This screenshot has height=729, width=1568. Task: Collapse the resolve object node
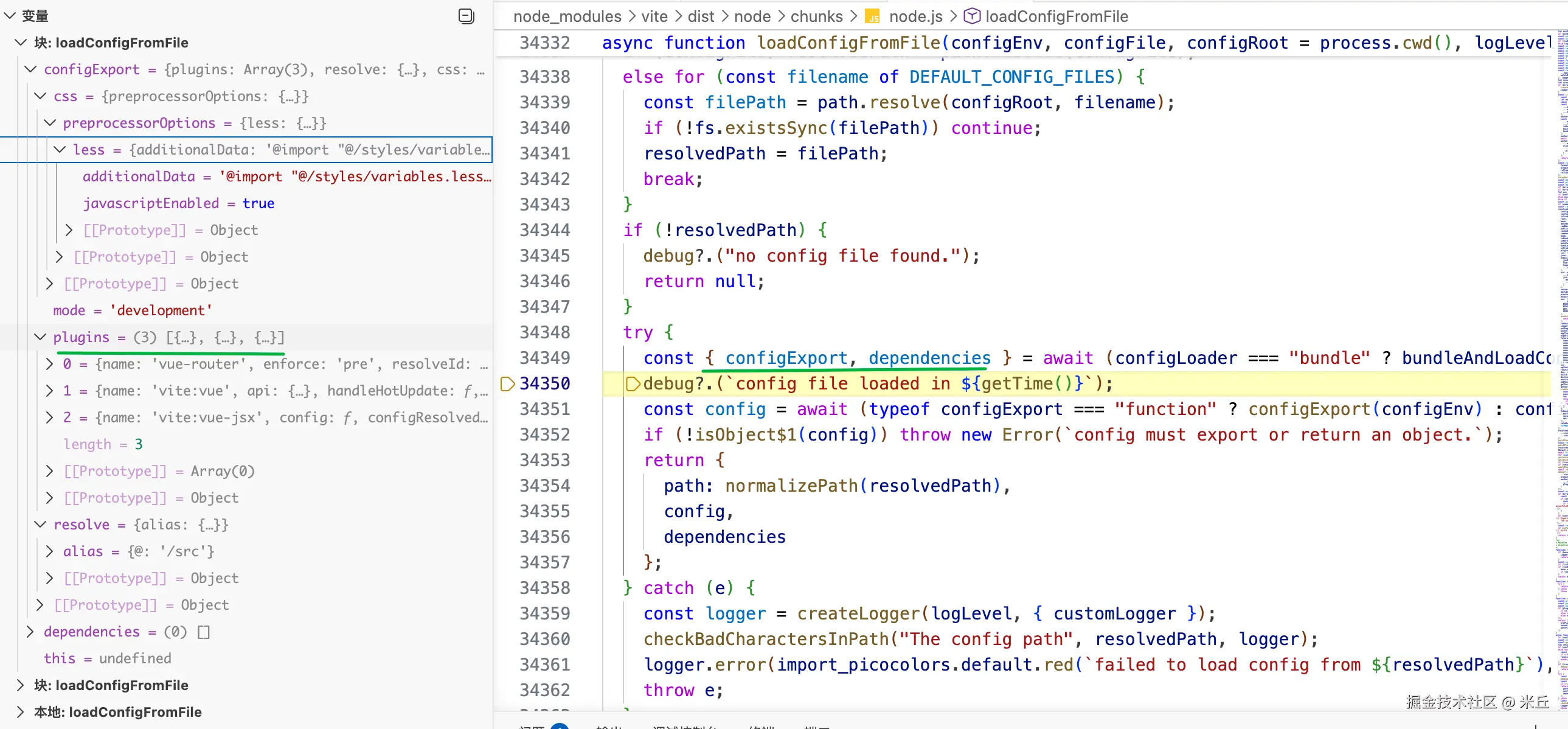click(x=40, y=525)
